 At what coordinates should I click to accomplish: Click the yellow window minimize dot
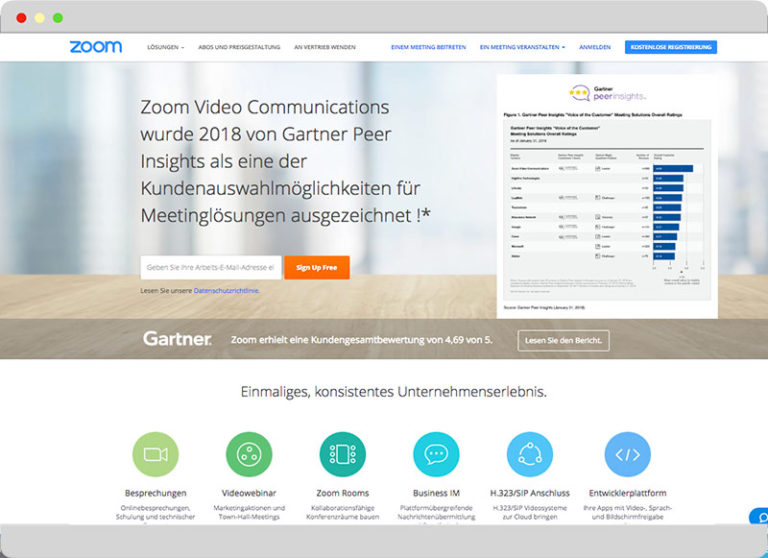click(x=40, y=18)
